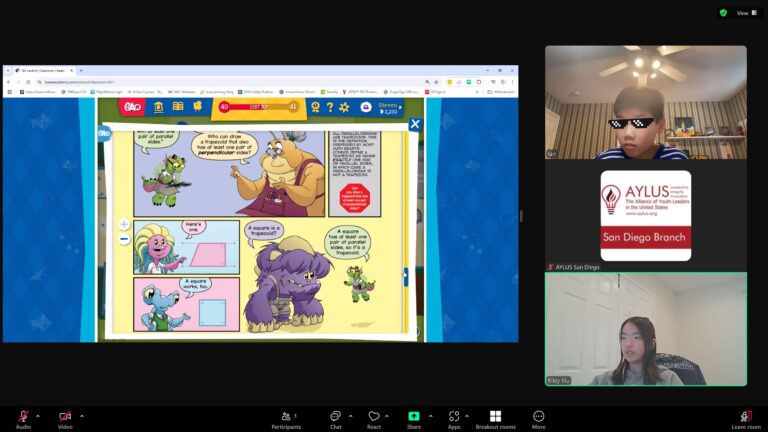768x432 pixels.
Task: Open help with the question mark icon
Action: tap(330, 107)
